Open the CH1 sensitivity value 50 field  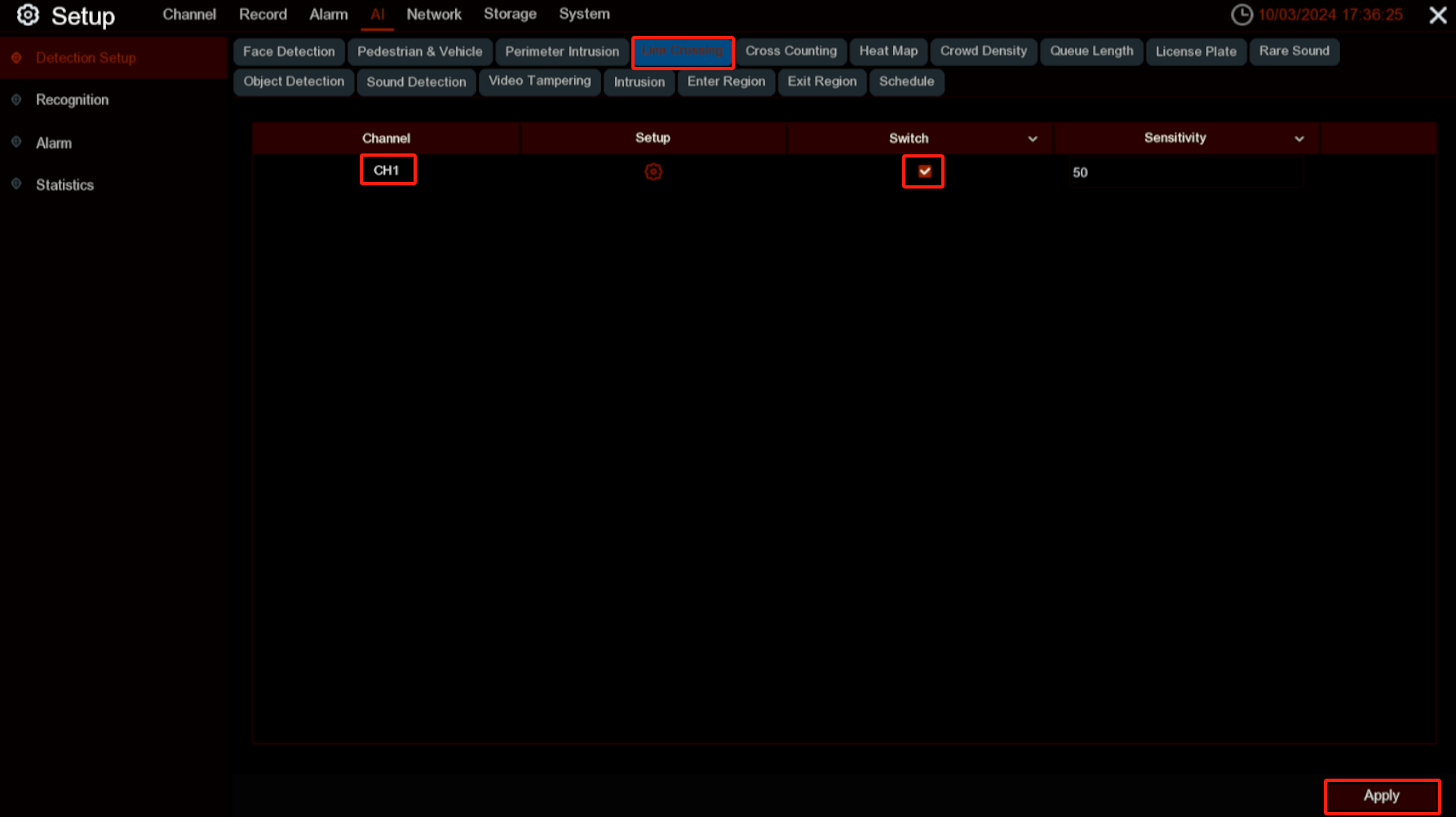1185,172
